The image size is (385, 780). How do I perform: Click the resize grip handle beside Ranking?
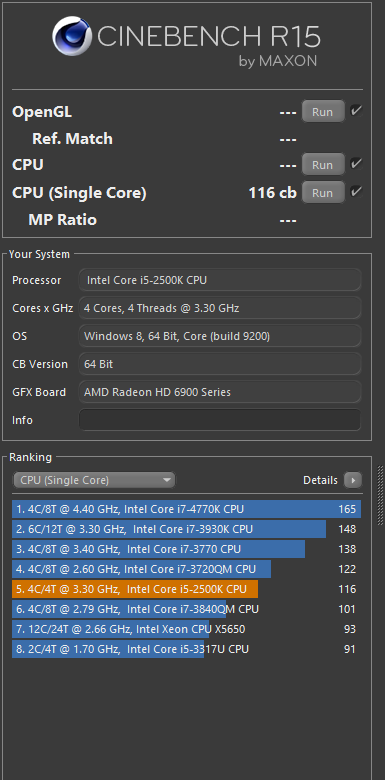[x=381, y=495]
